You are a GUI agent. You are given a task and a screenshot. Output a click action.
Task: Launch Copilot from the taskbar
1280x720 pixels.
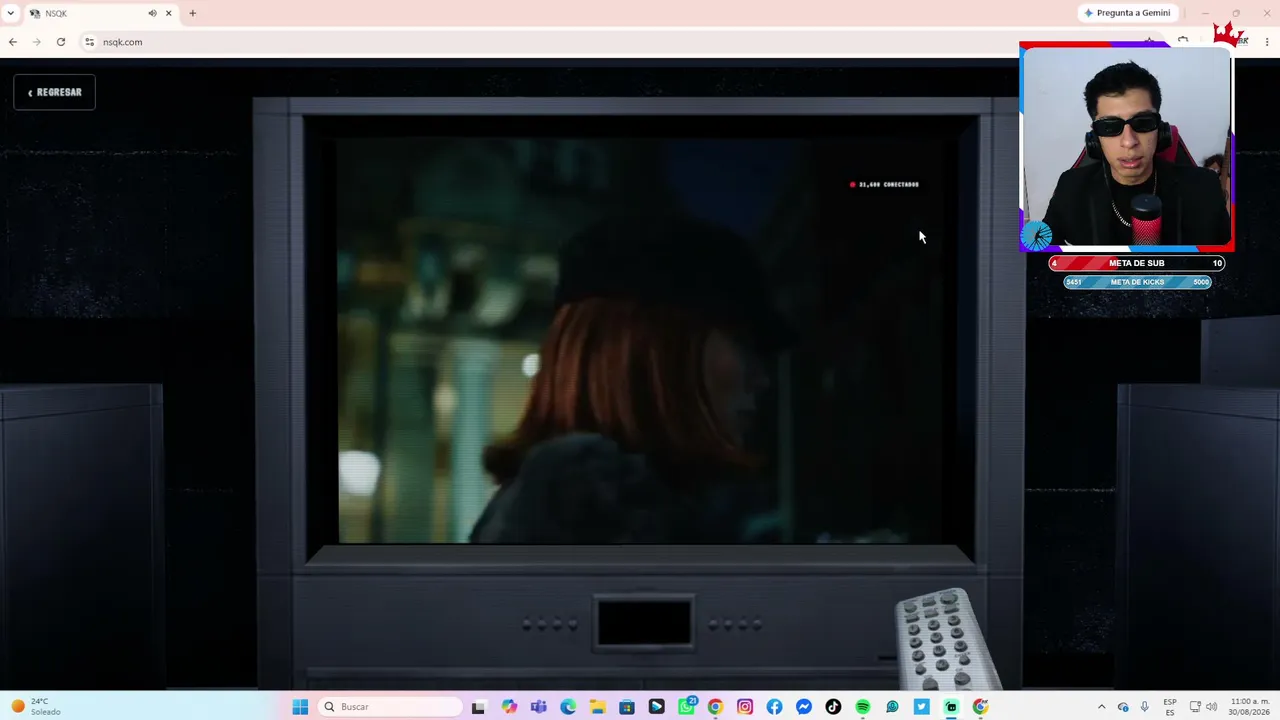509,707
